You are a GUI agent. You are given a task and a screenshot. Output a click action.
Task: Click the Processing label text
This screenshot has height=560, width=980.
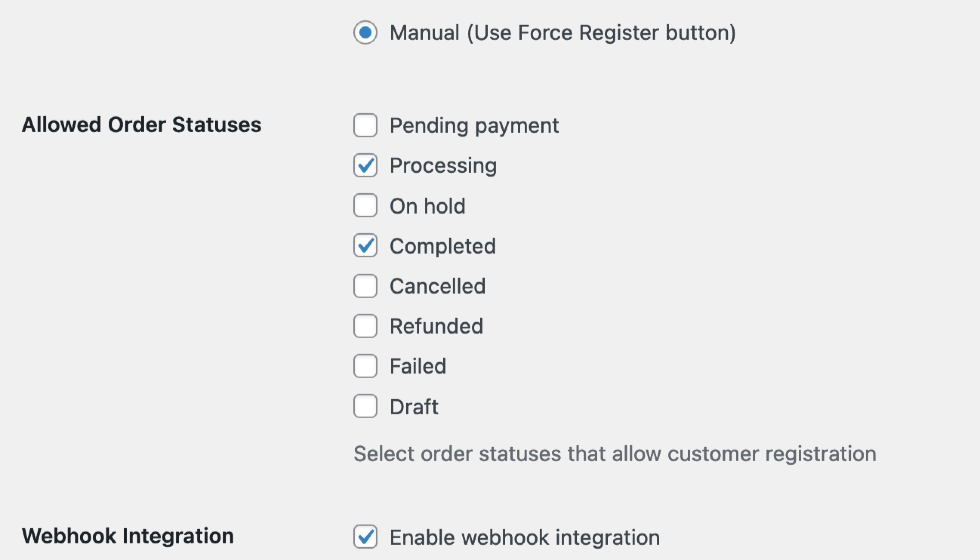(443, 166)
